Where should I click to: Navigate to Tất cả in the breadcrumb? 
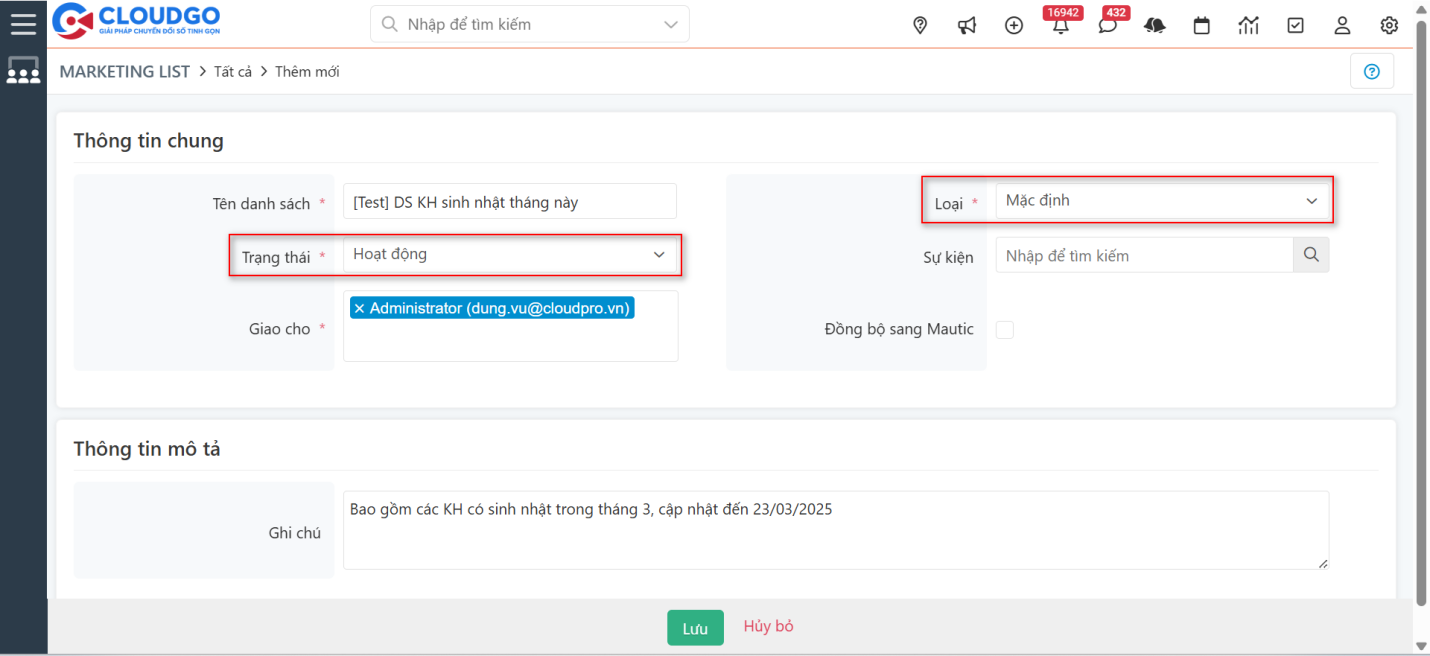pos(232,71)
